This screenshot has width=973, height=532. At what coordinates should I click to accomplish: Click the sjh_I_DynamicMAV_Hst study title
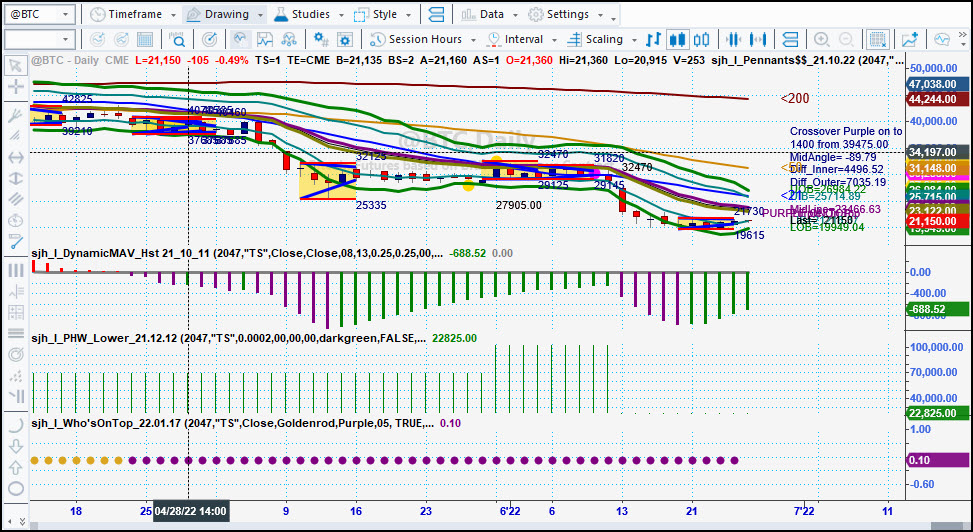coord(238,253)
